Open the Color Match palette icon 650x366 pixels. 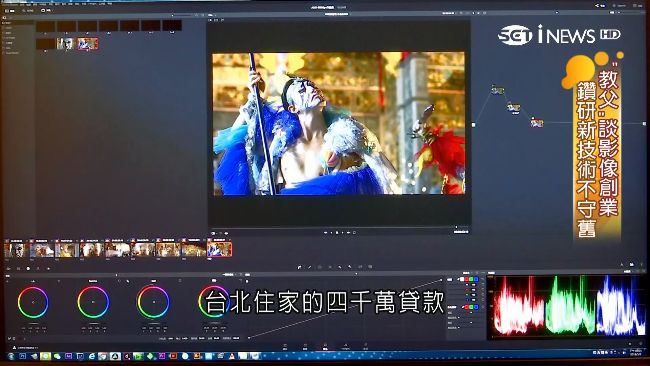point(19,269)
